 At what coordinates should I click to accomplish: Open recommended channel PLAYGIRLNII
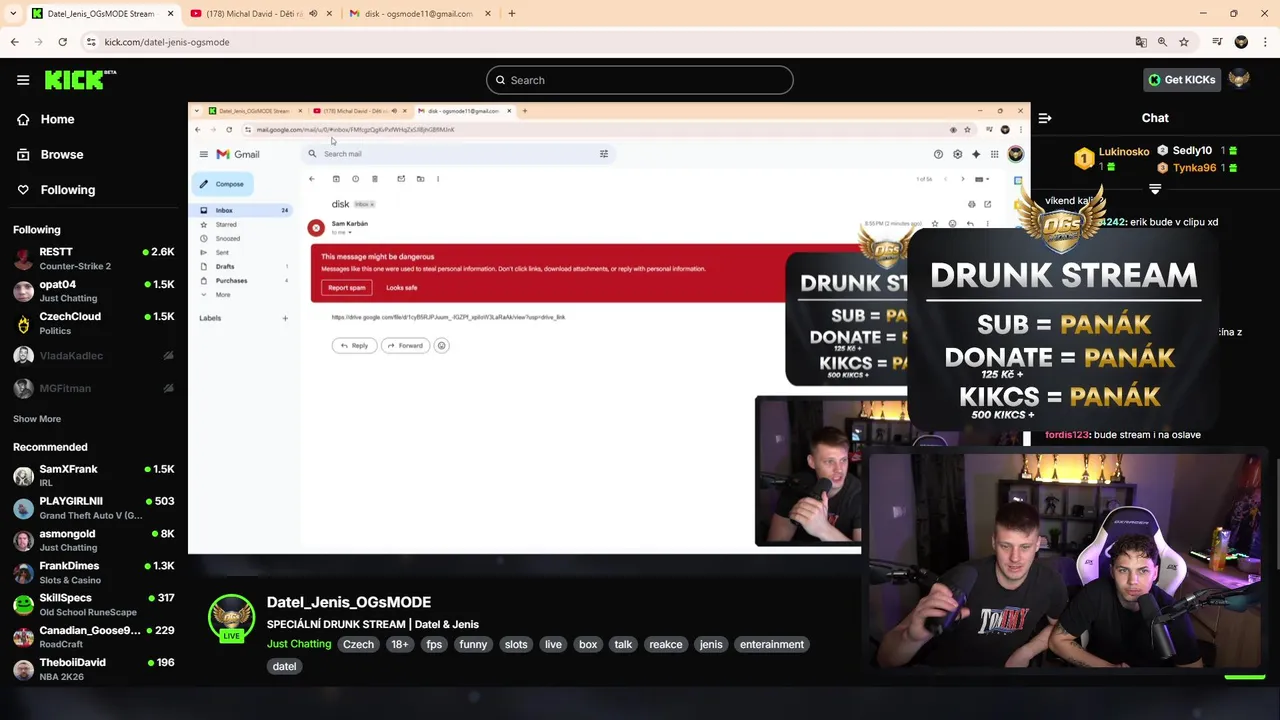coord(94,508)
